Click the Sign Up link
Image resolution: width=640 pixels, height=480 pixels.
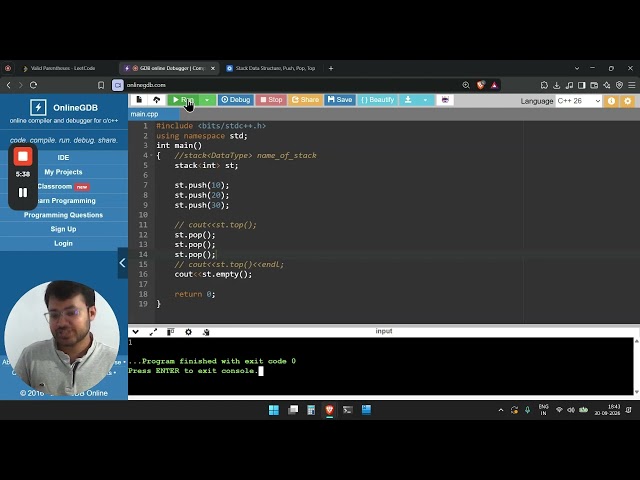(63, 229)
